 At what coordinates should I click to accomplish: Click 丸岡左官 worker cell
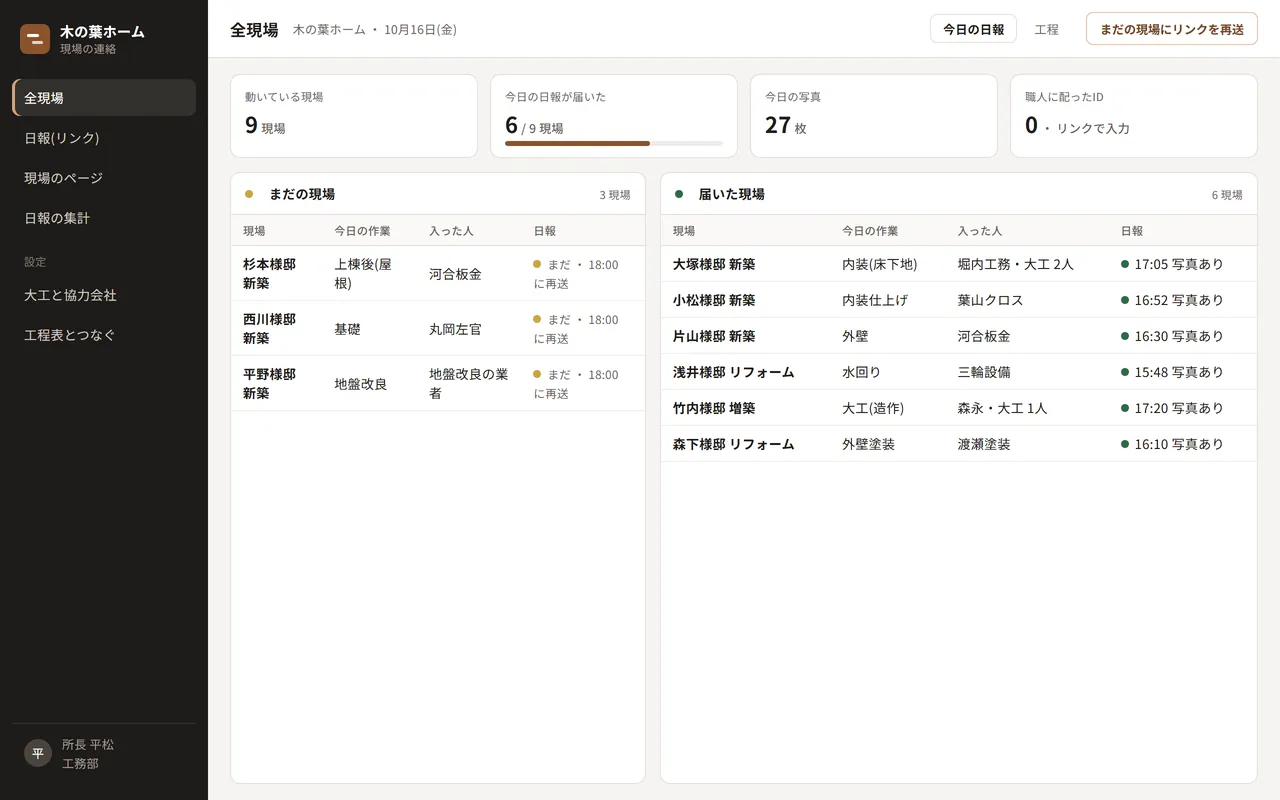point(455,328)
